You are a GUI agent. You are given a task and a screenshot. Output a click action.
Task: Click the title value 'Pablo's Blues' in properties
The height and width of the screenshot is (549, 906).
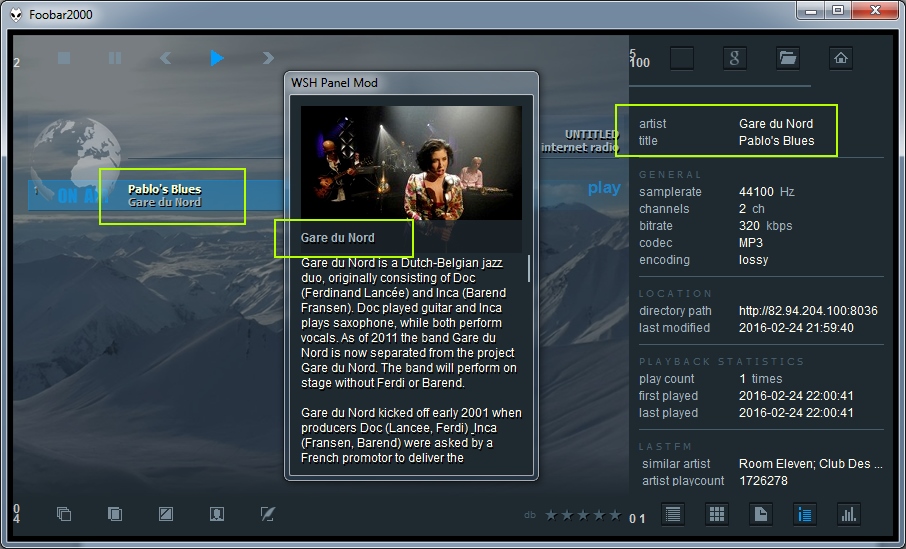coord(777,140)
